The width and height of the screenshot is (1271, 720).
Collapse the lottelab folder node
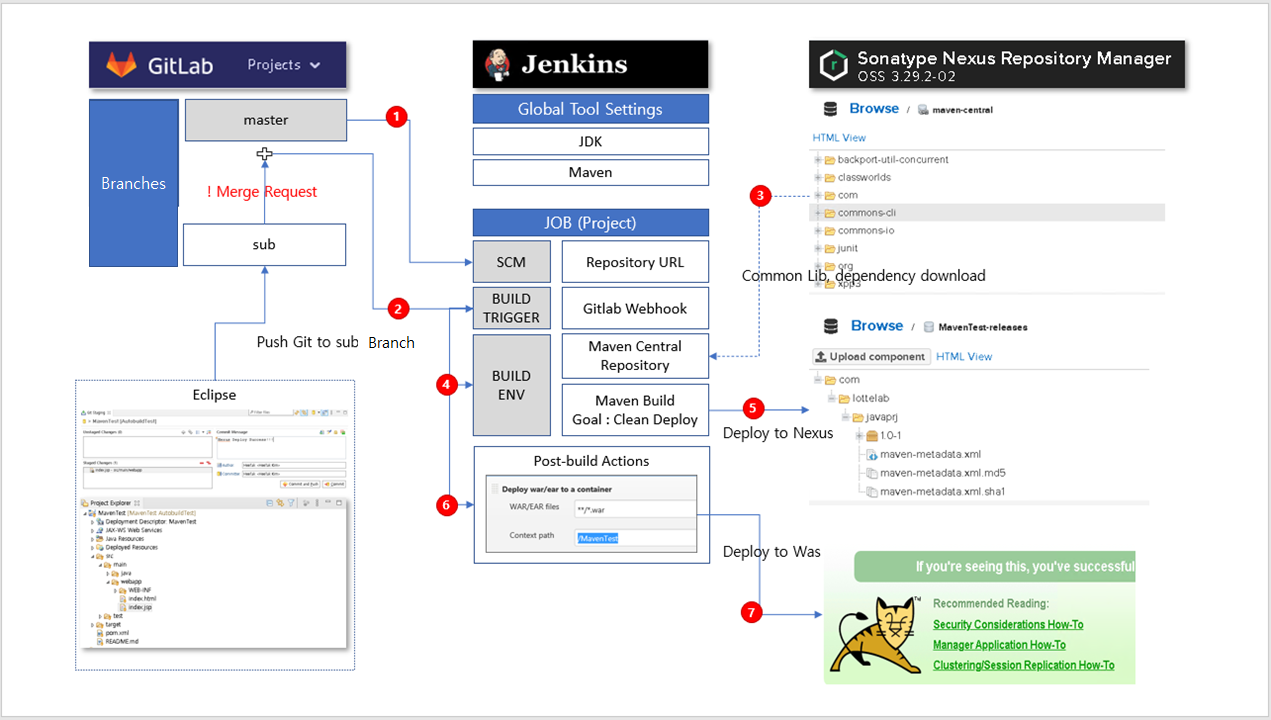pos(831,398)
